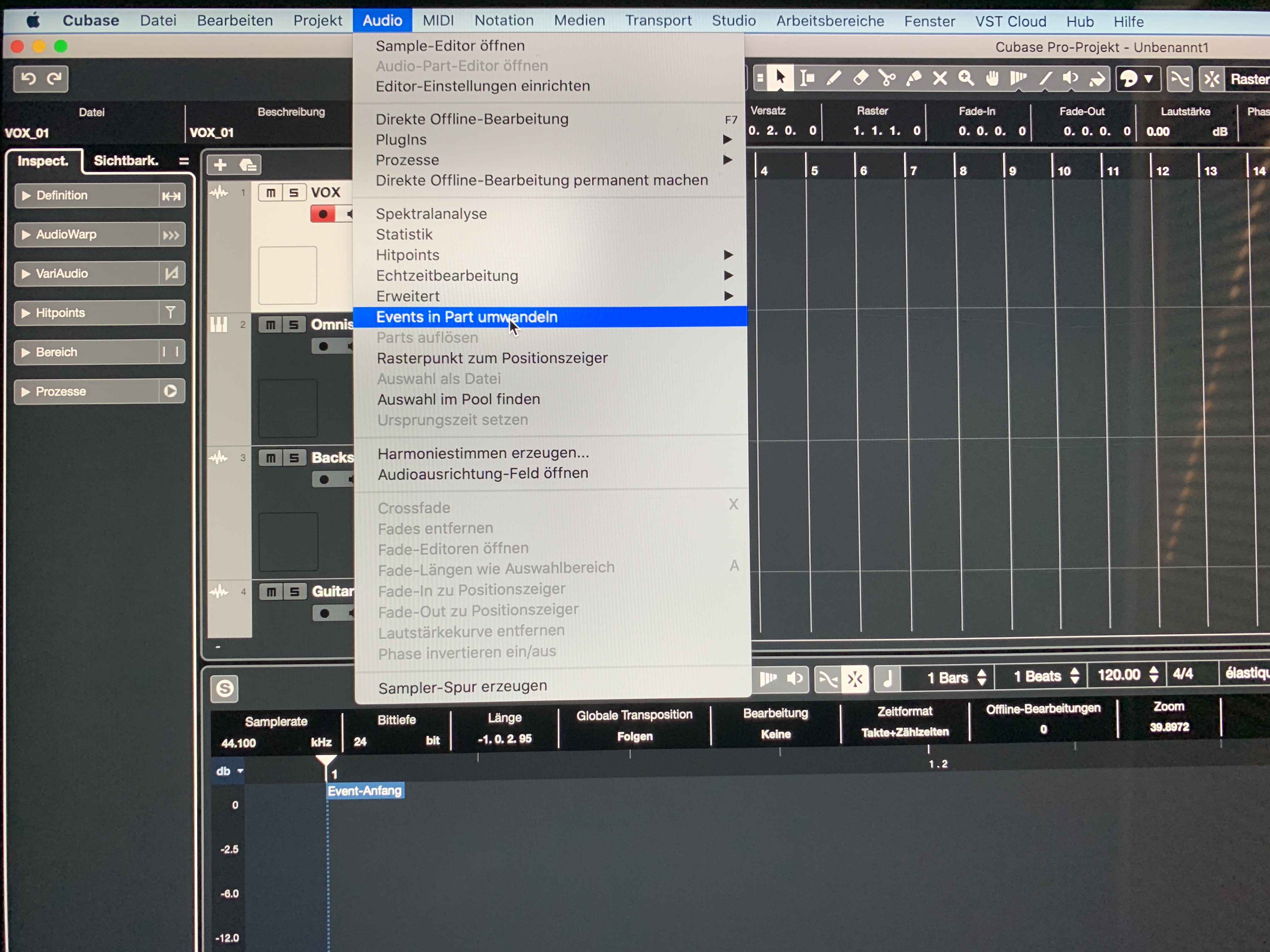Select the Range Selection tool

coord(807,78)
